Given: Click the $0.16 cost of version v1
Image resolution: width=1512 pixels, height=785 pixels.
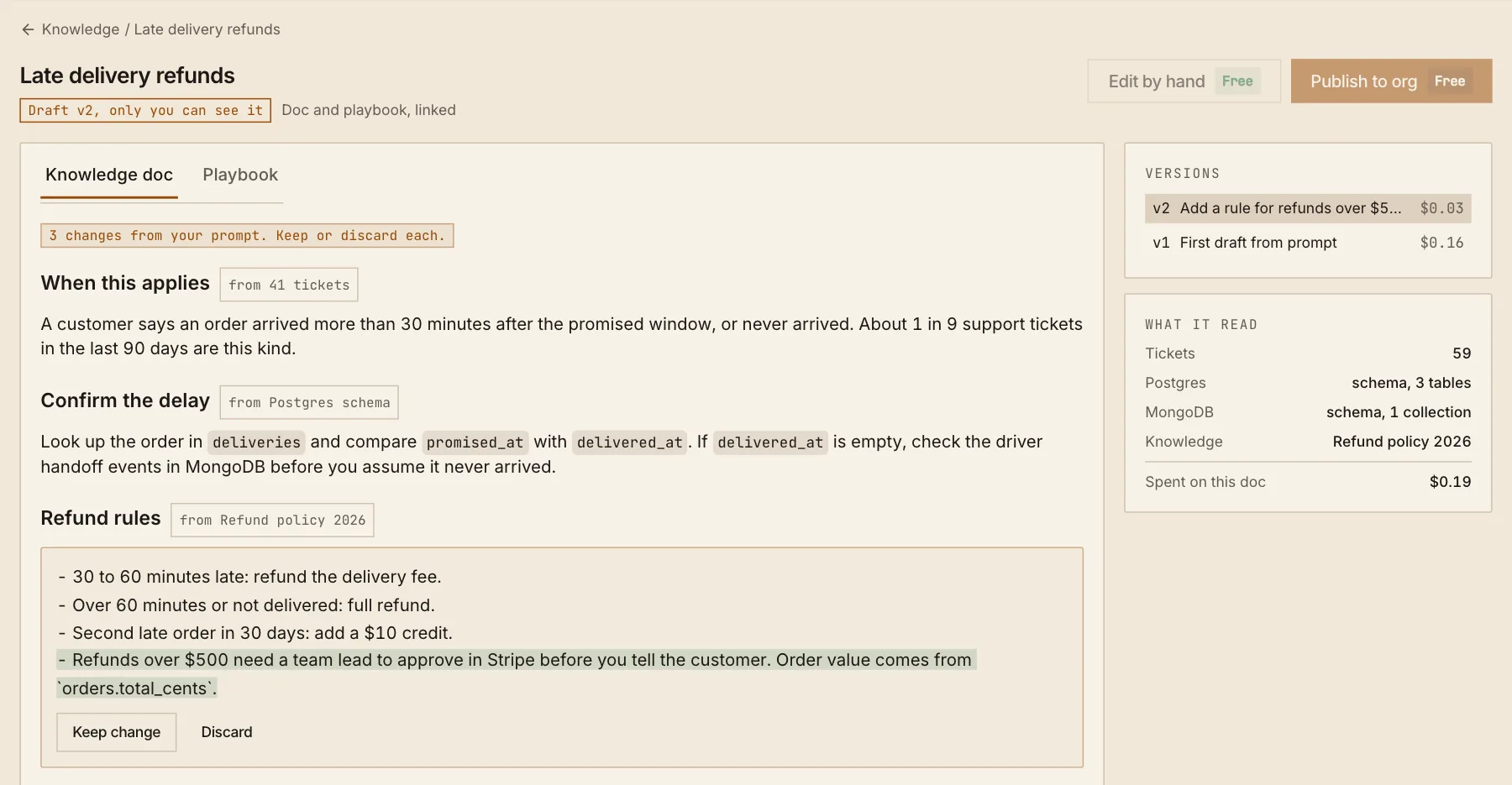Looking at the screenshot, I should coord(1441,243).
